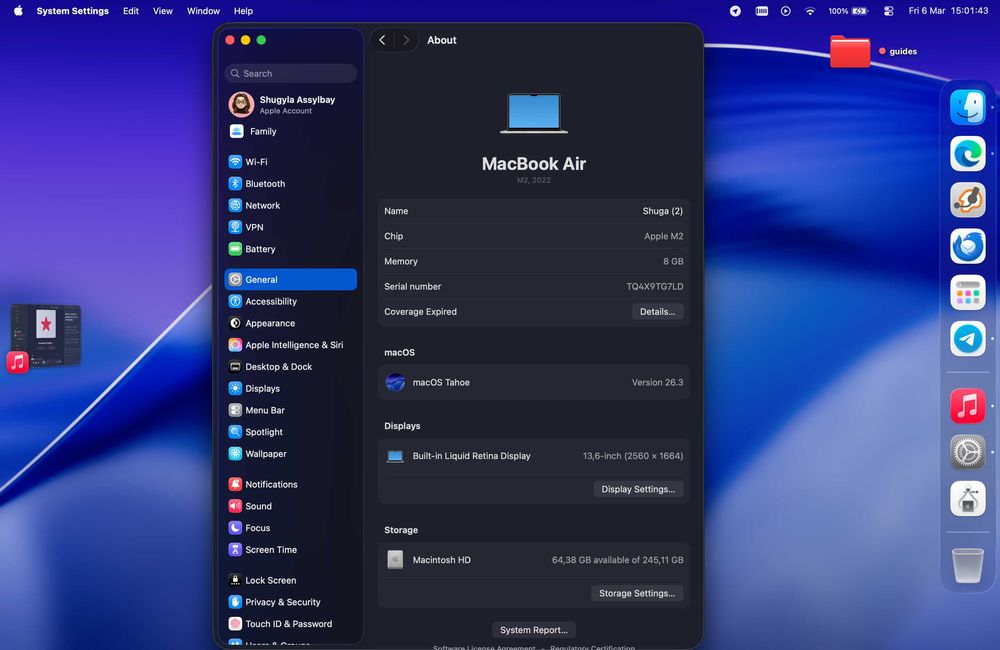Open Menu Bar settings
This screenshot has width=1000, height=650.
click(290, 410)
